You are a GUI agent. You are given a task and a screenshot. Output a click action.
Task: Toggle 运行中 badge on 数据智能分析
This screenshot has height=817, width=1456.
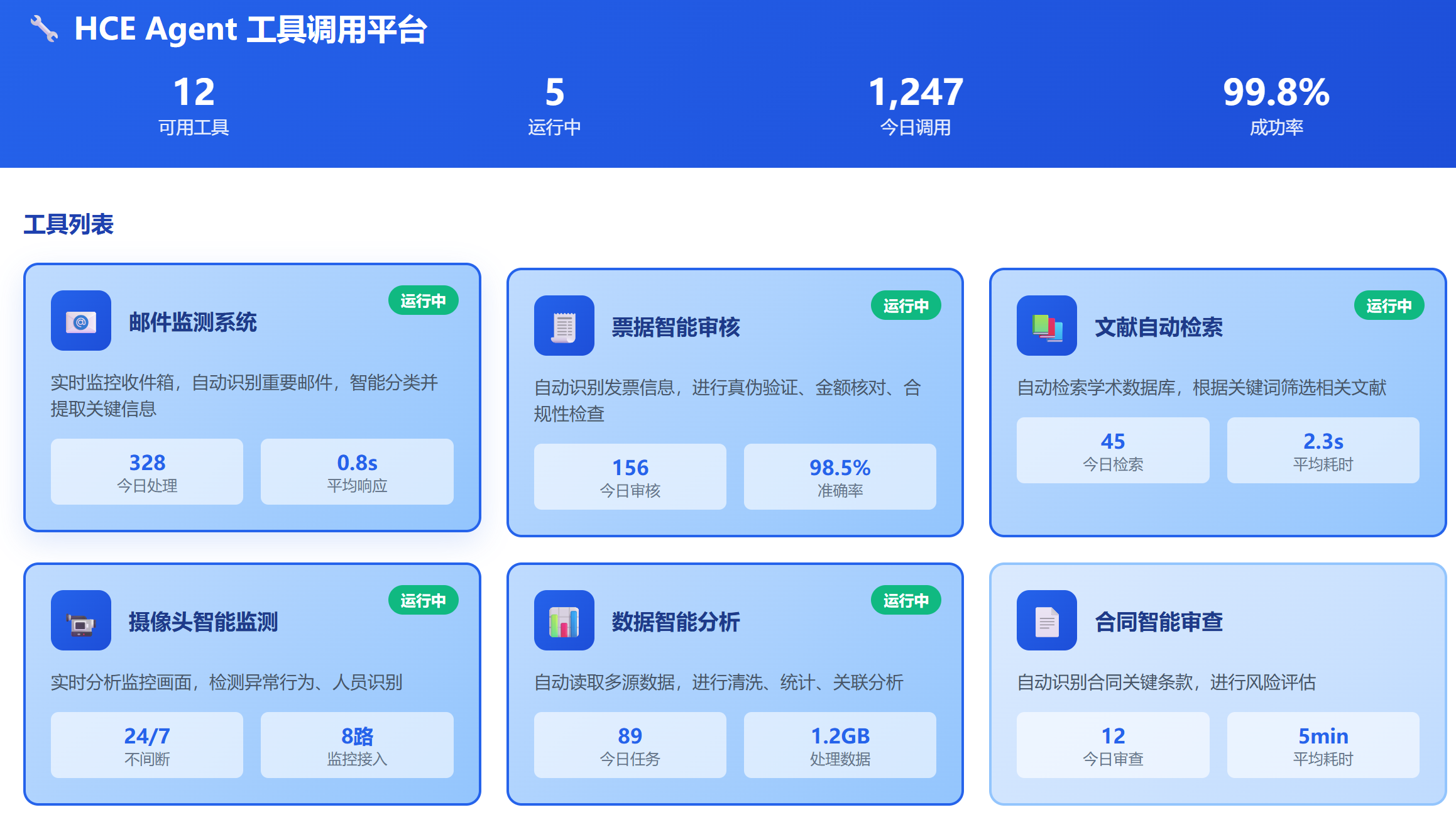click(x=905, y=601)
